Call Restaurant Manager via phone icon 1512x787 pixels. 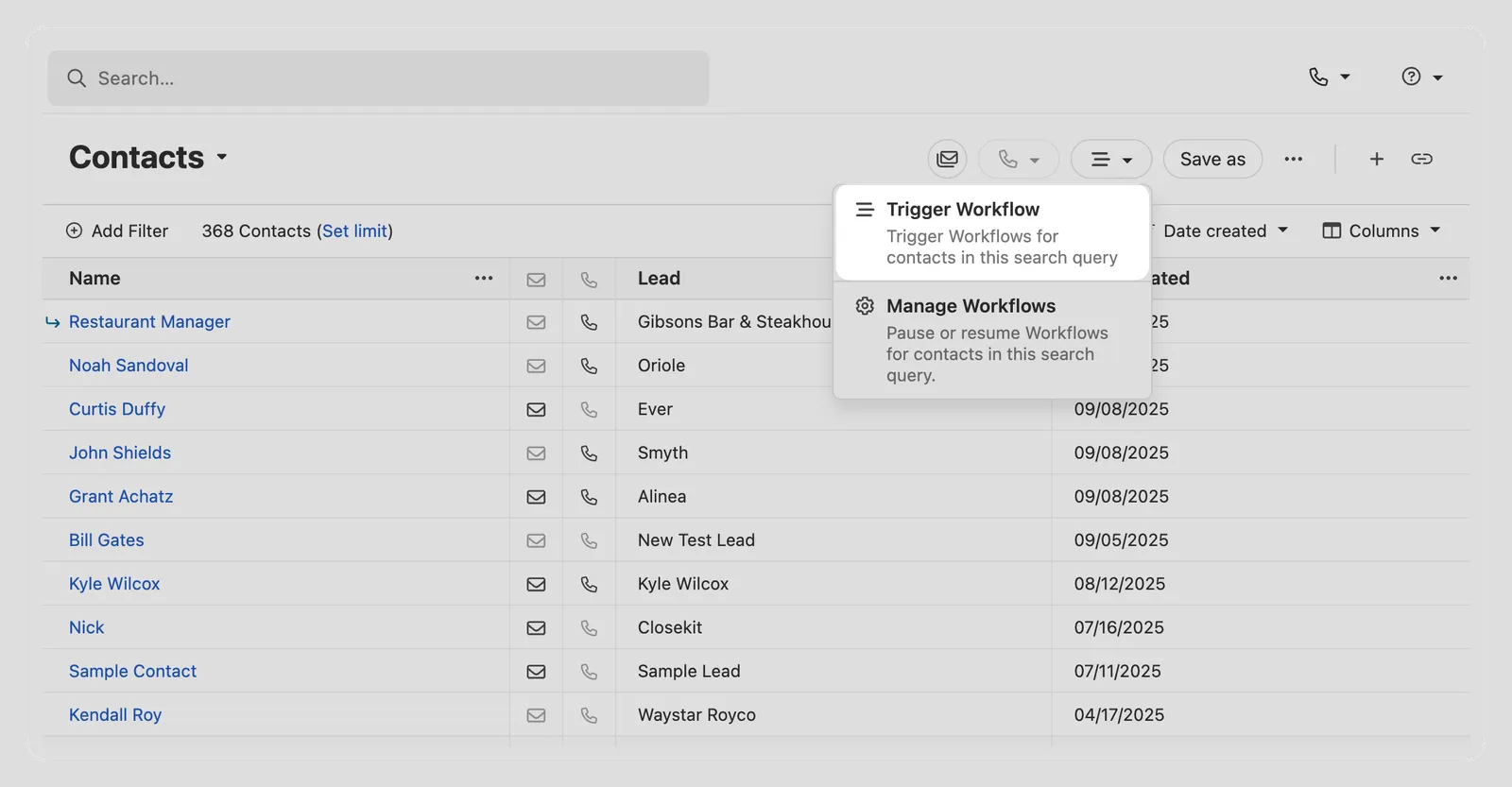589,321
